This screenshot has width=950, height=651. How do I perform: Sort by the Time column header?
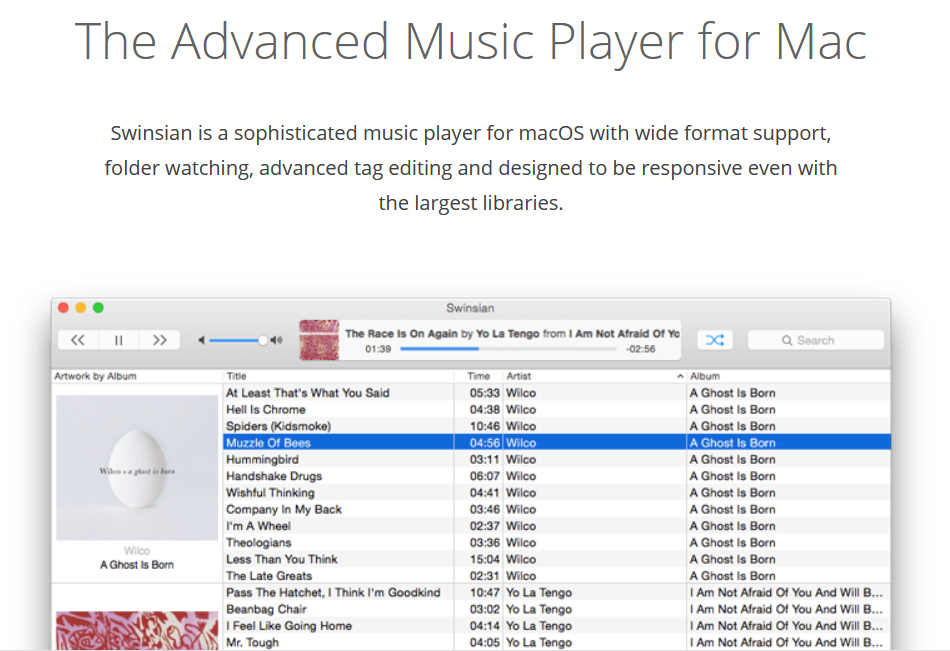(479, 376)
